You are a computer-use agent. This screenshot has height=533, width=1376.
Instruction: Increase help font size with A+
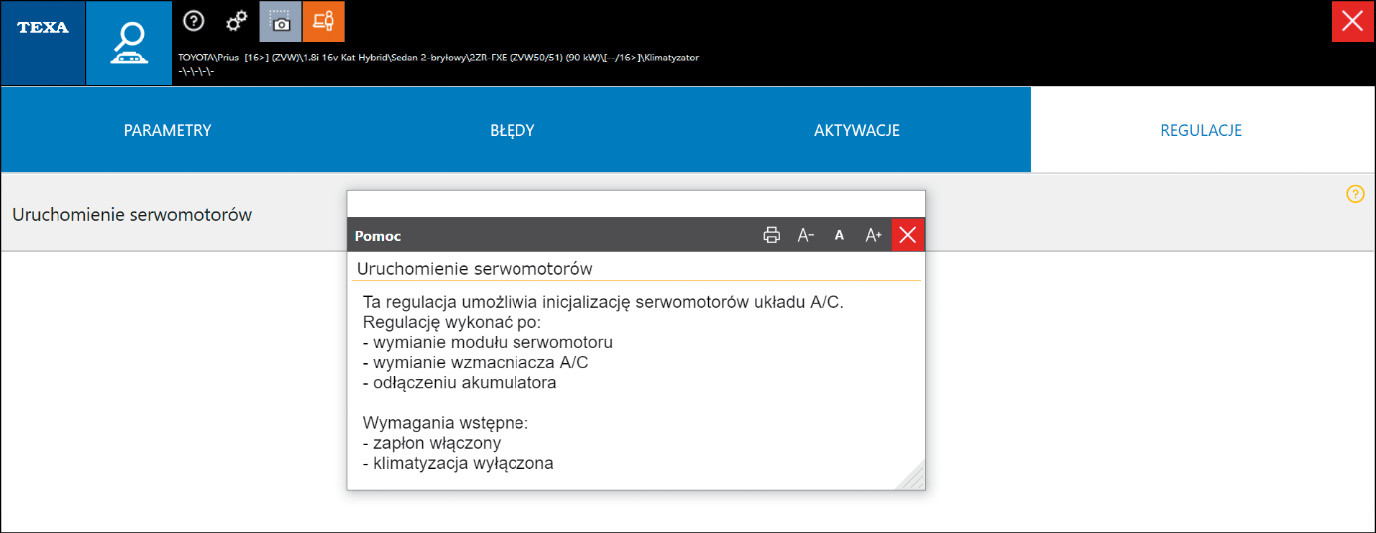point(873,235)
